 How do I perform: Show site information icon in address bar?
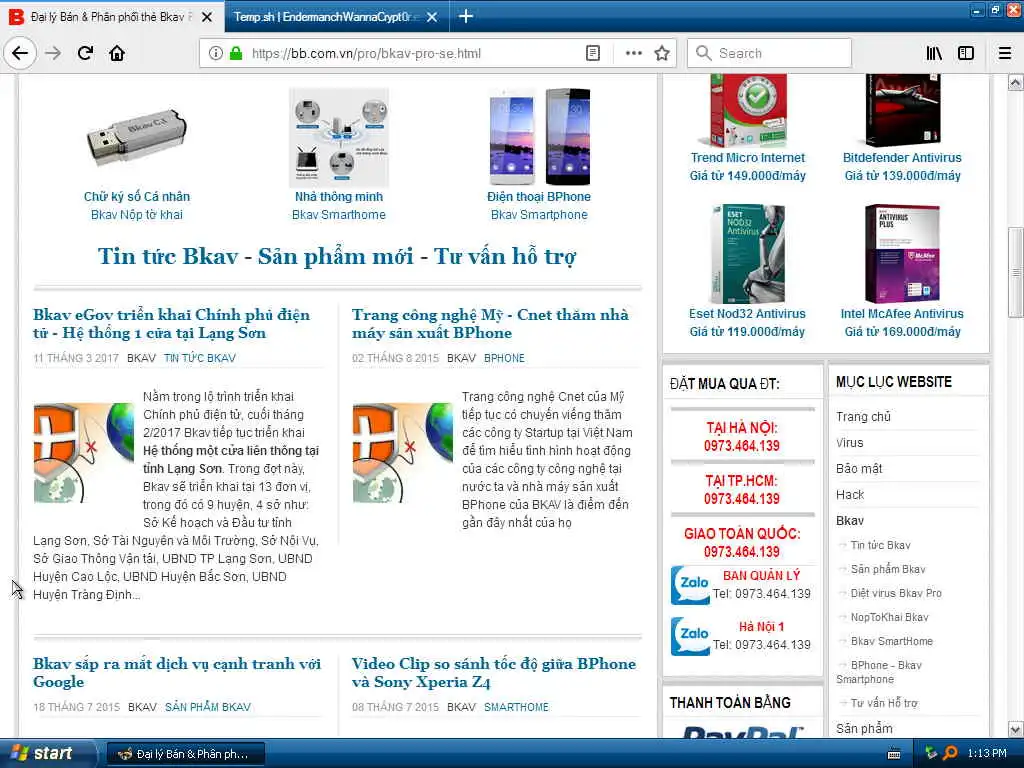pyautogui.click(x=216, y=53)
